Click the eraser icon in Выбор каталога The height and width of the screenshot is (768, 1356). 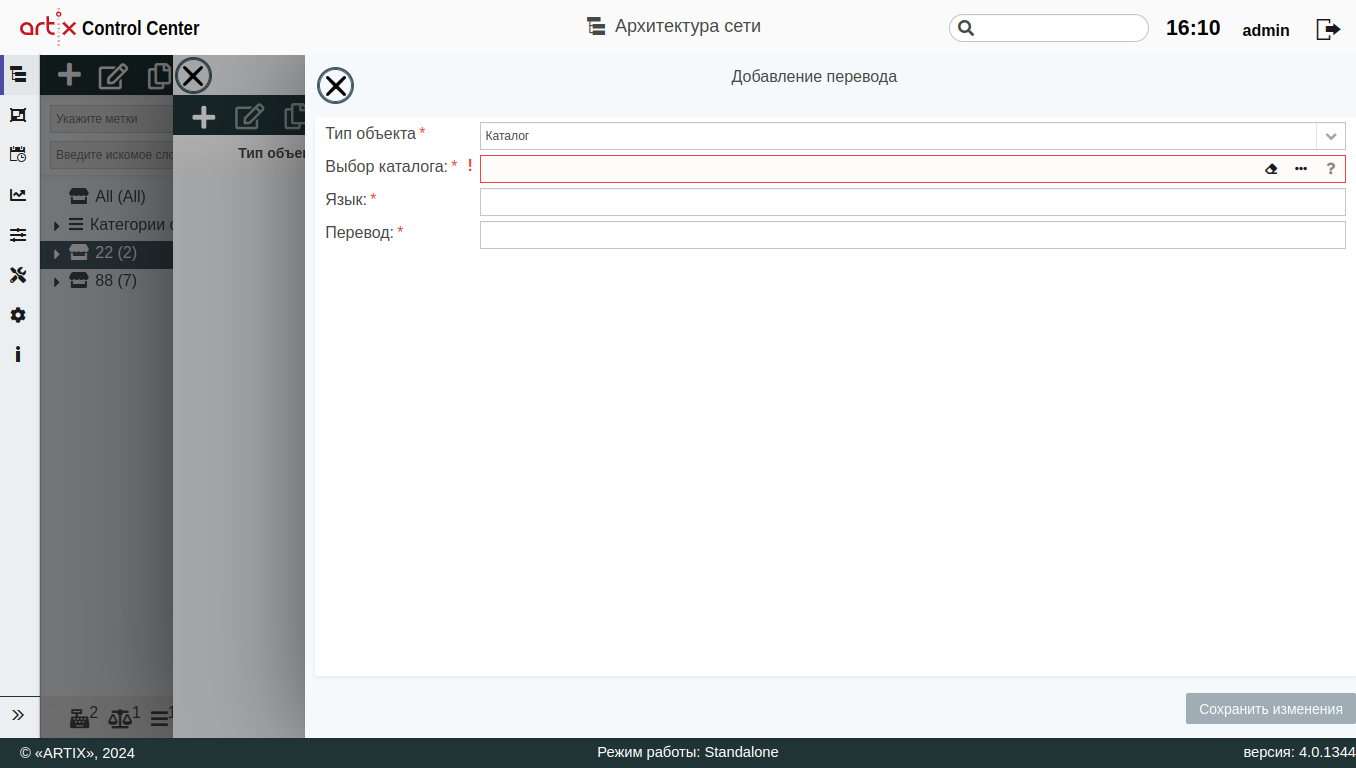[1271, 169]
